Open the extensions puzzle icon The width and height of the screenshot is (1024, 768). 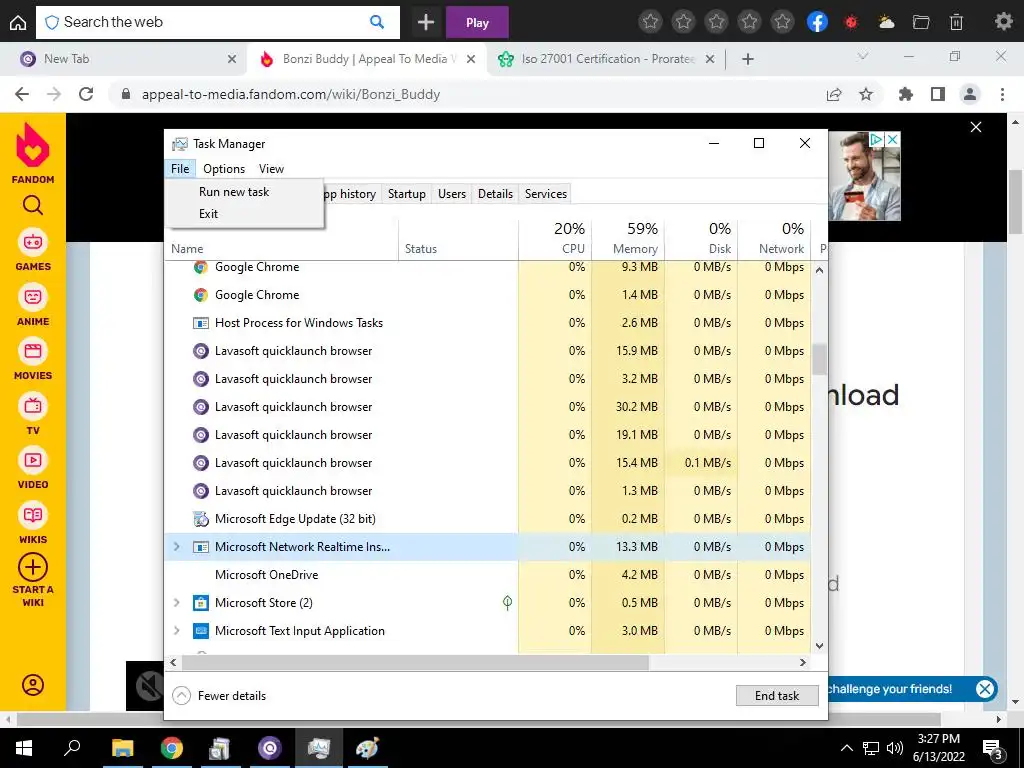point(905,95)
